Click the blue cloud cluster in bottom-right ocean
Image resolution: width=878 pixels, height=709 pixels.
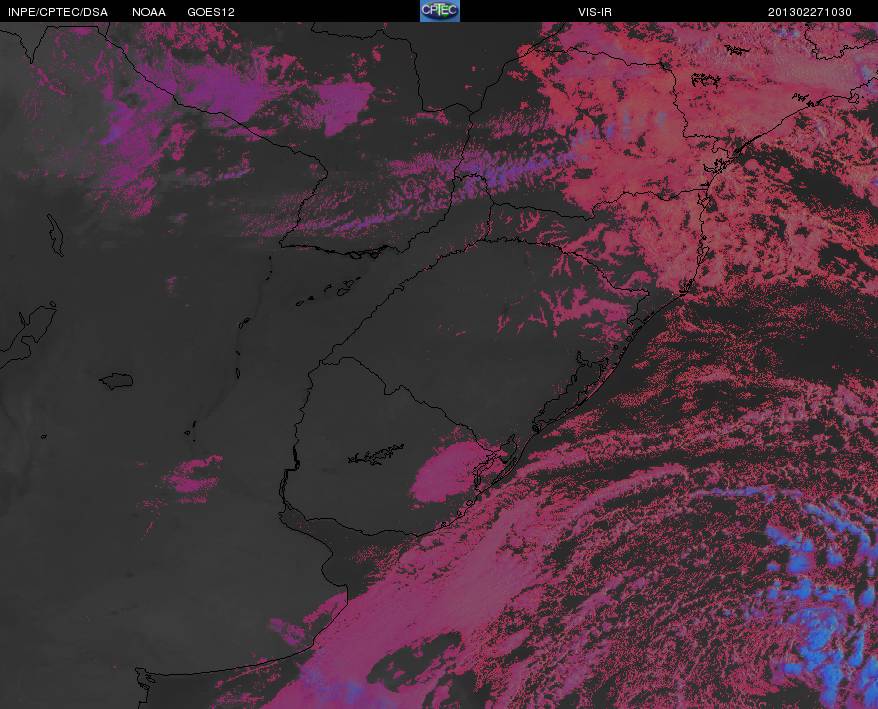[818, 594]
